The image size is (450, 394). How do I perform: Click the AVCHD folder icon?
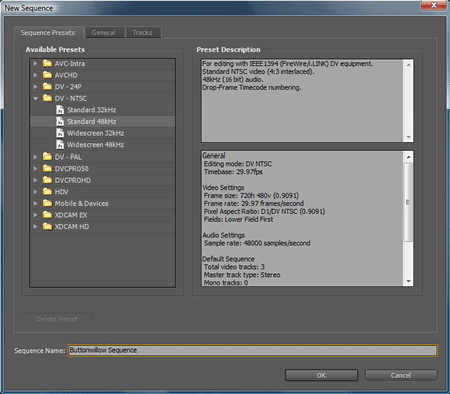tap(47, 75)
